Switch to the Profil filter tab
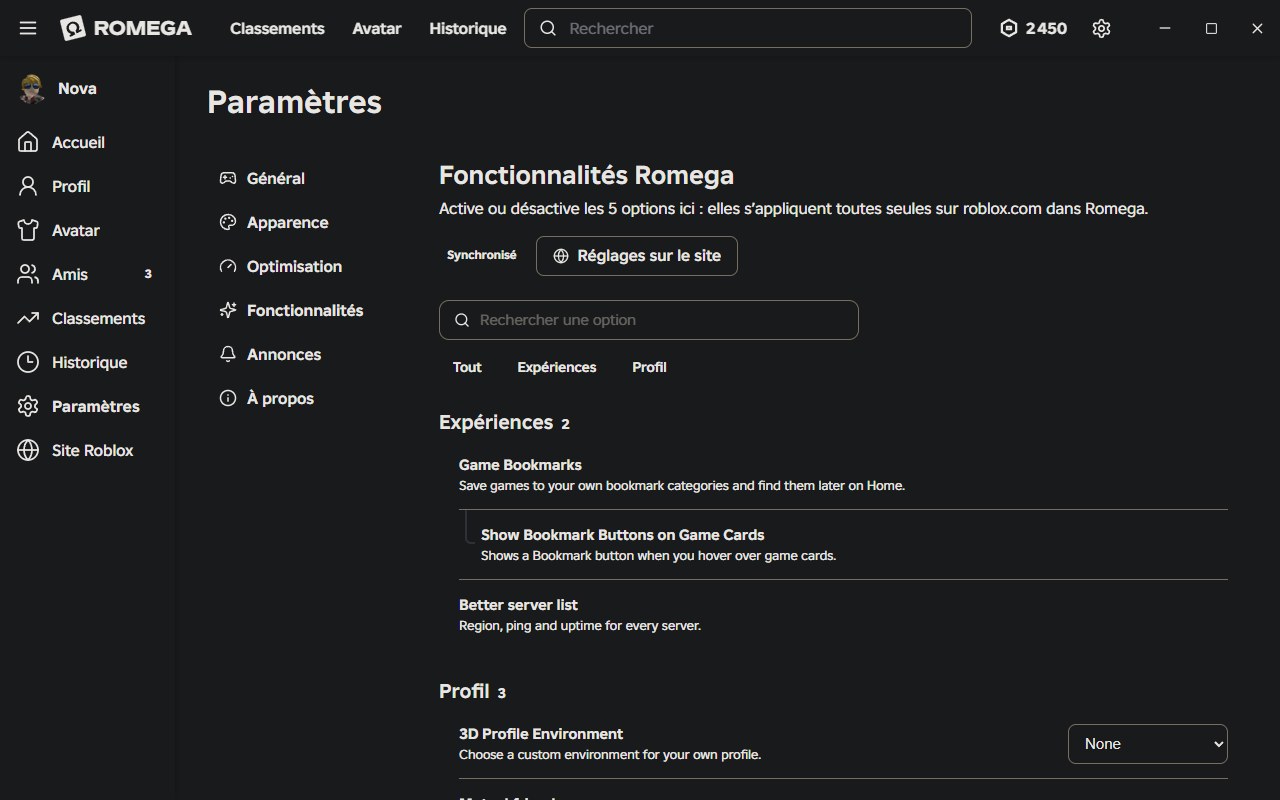 point(649,367)
